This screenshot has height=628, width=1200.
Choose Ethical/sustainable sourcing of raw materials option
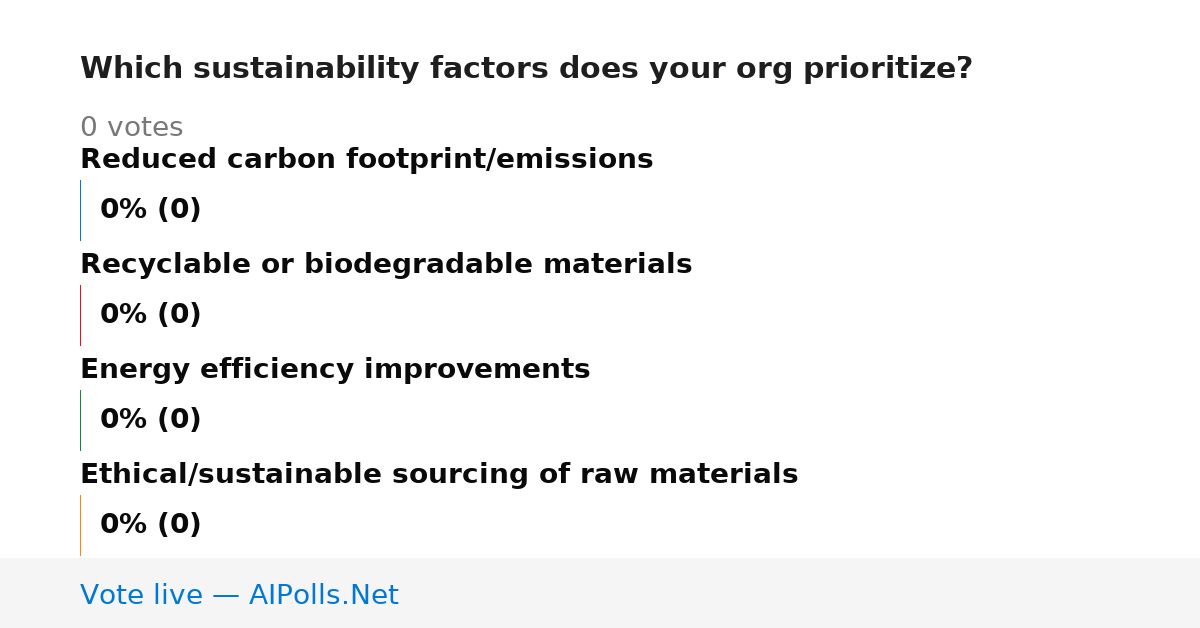tap(439, 475)
